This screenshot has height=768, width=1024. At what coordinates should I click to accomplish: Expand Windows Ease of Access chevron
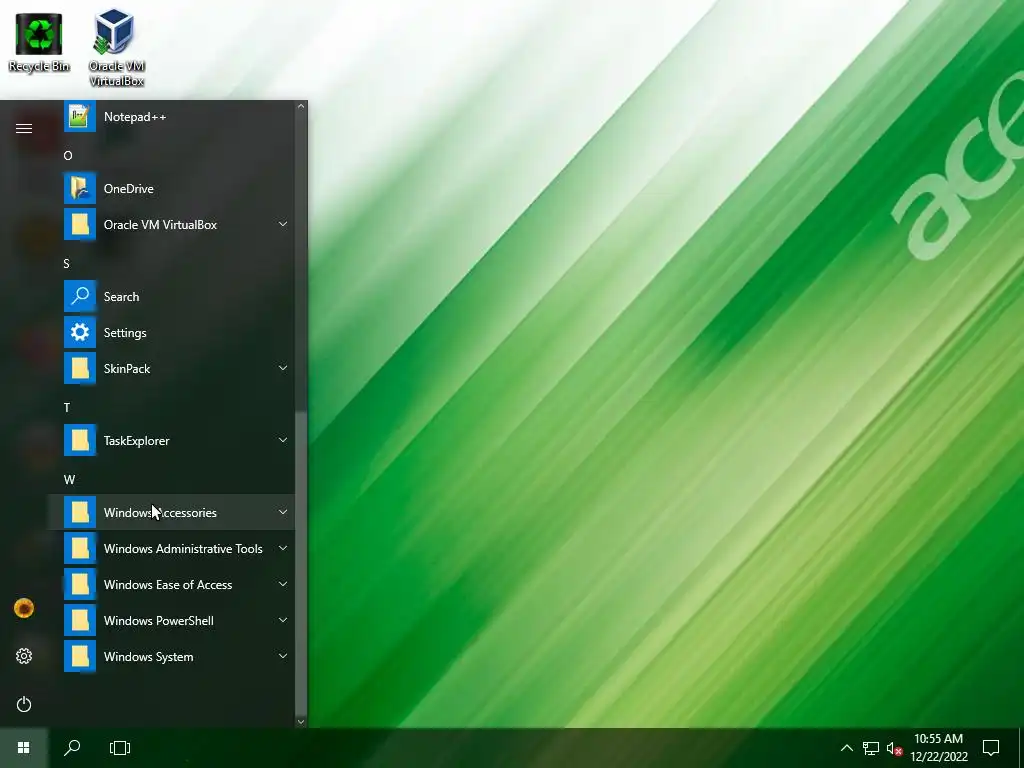coord(283,584)
